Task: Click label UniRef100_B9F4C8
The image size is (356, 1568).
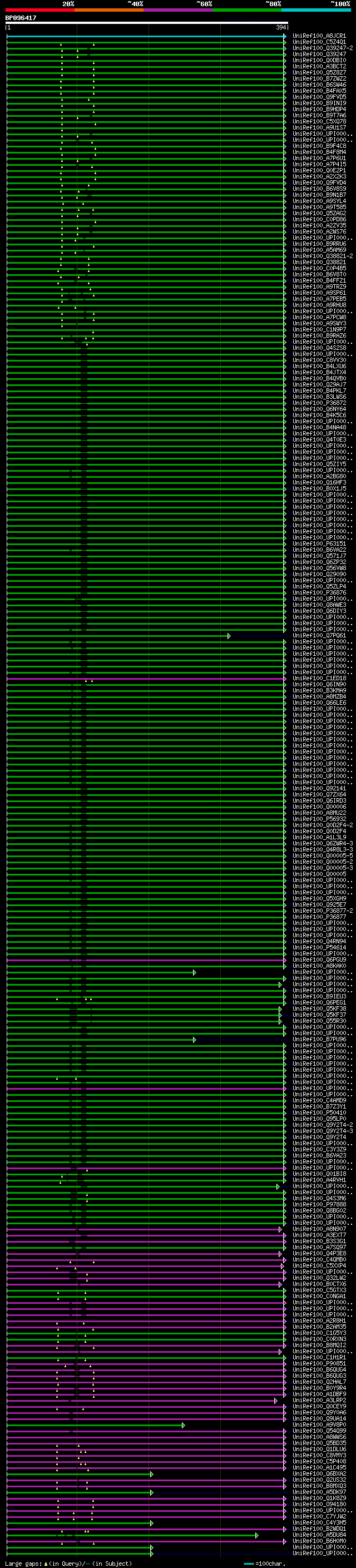Action: coord(319,146)
